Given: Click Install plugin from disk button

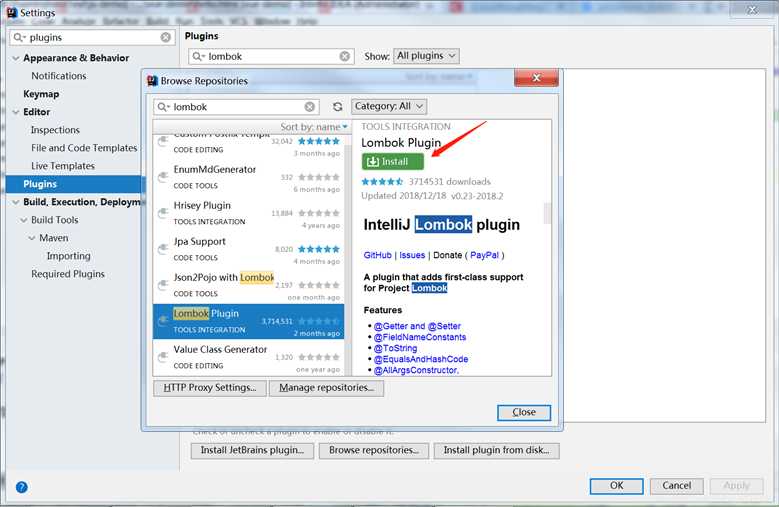Looking at the screenshot, I should pyautogui.click(x=496, y=450).
